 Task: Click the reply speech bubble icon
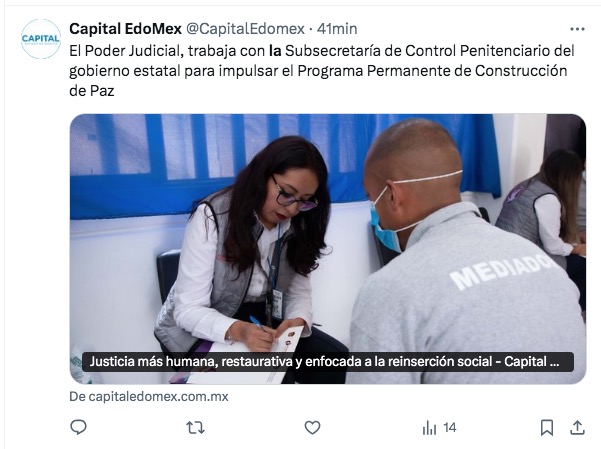[79, 427]
